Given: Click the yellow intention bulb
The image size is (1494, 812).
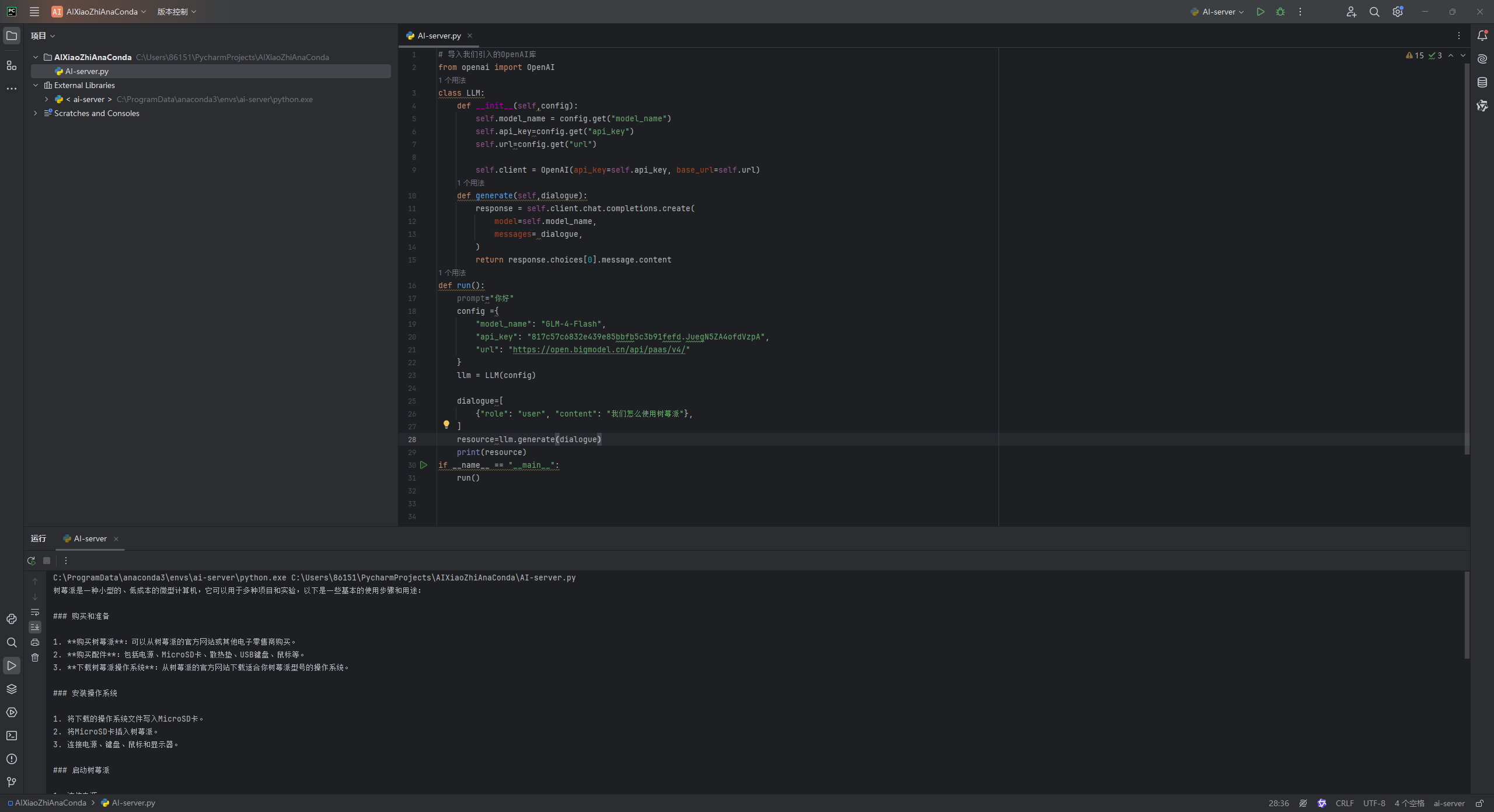Looking at the screenshot, I should pos(446,425).
